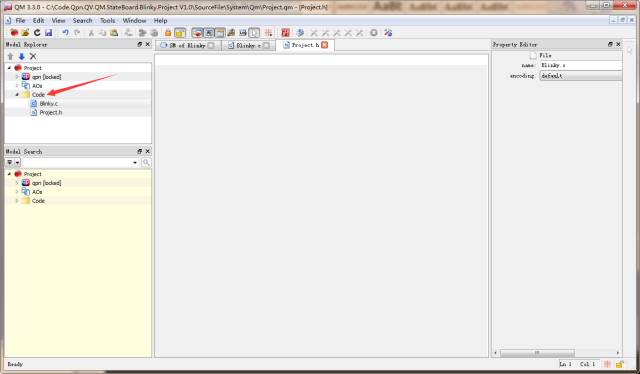
Task: Delete item with X in Model Explorer
Action: tap(33, 56)
